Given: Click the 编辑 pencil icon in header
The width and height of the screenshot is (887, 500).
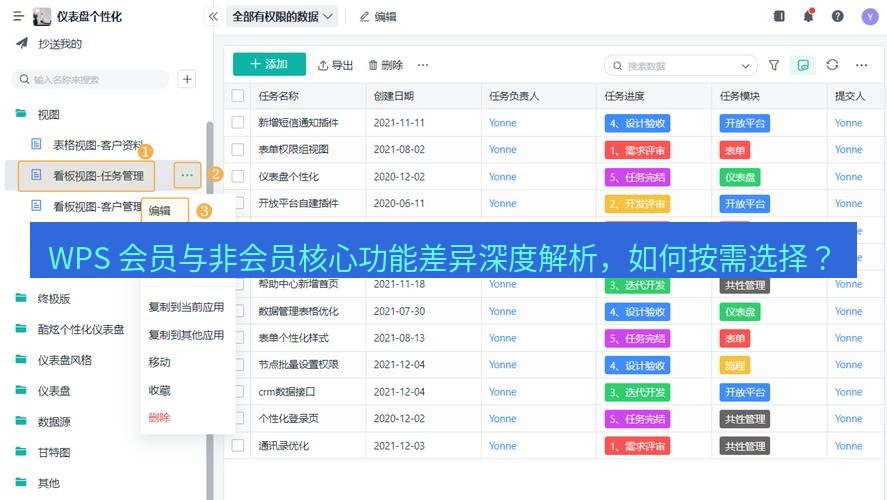Looking at the screenshot, I should (364, 17).
